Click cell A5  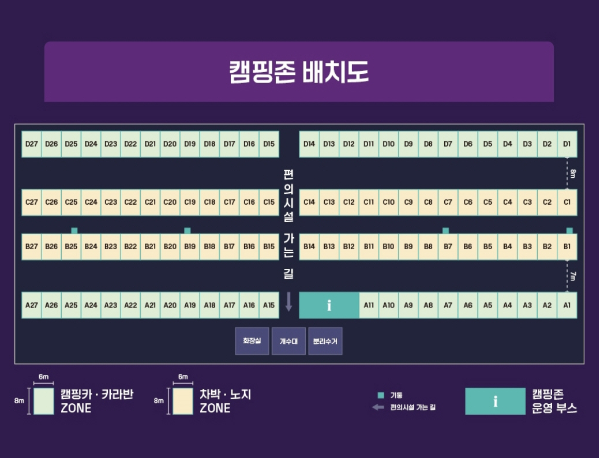coord(488,305)
